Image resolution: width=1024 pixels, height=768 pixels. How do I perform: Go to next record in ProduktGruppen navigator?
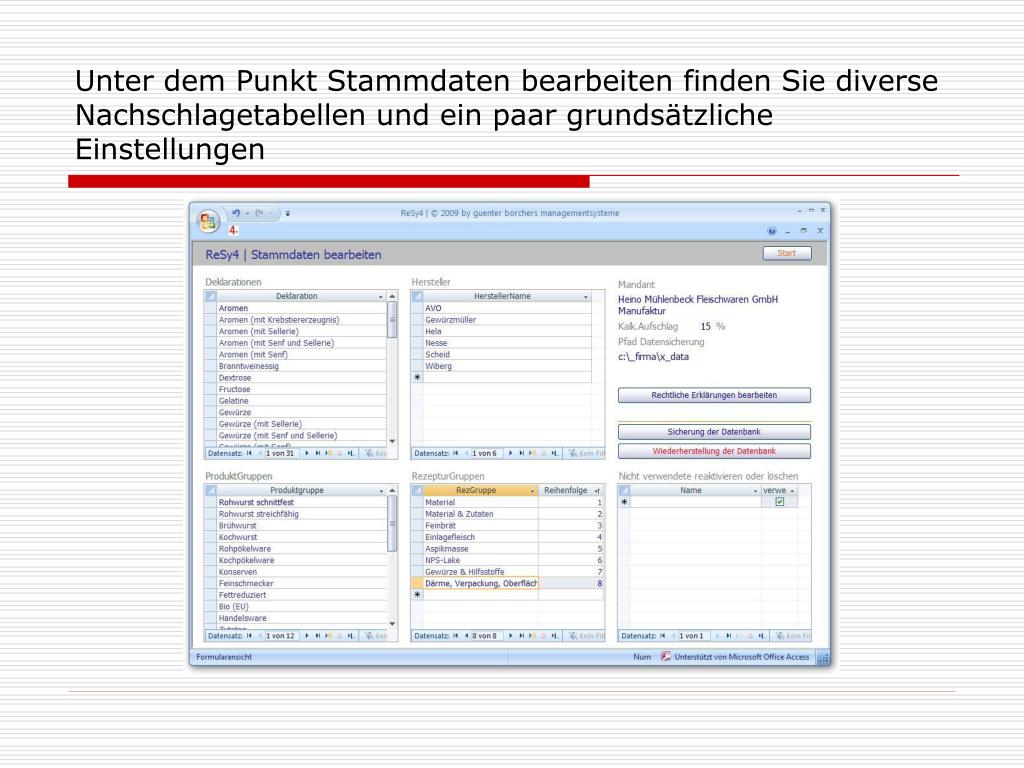click(306, 635)
